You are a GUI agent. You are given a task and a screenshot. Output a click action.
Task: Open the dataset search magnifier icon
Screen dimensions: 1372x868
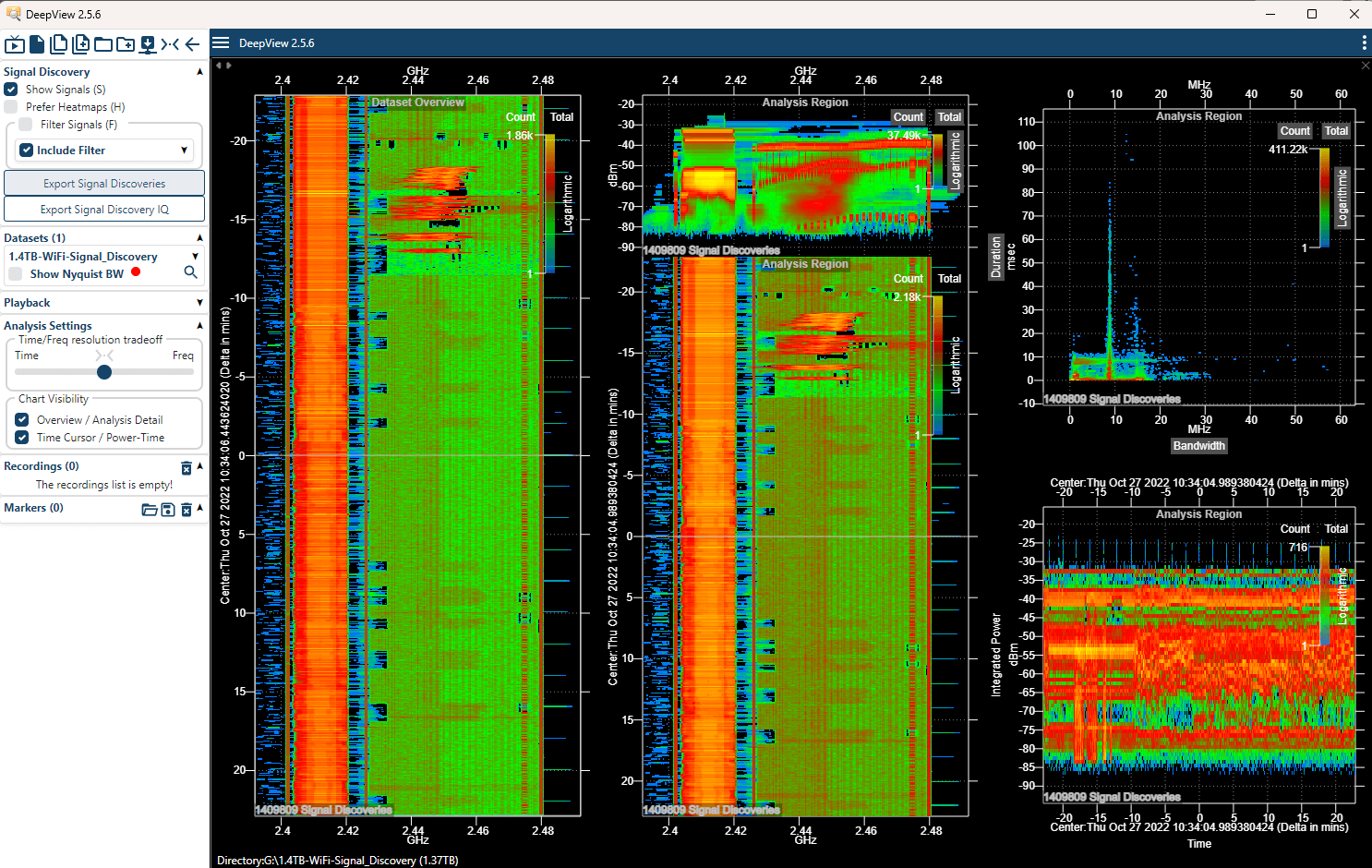[190, 273]
